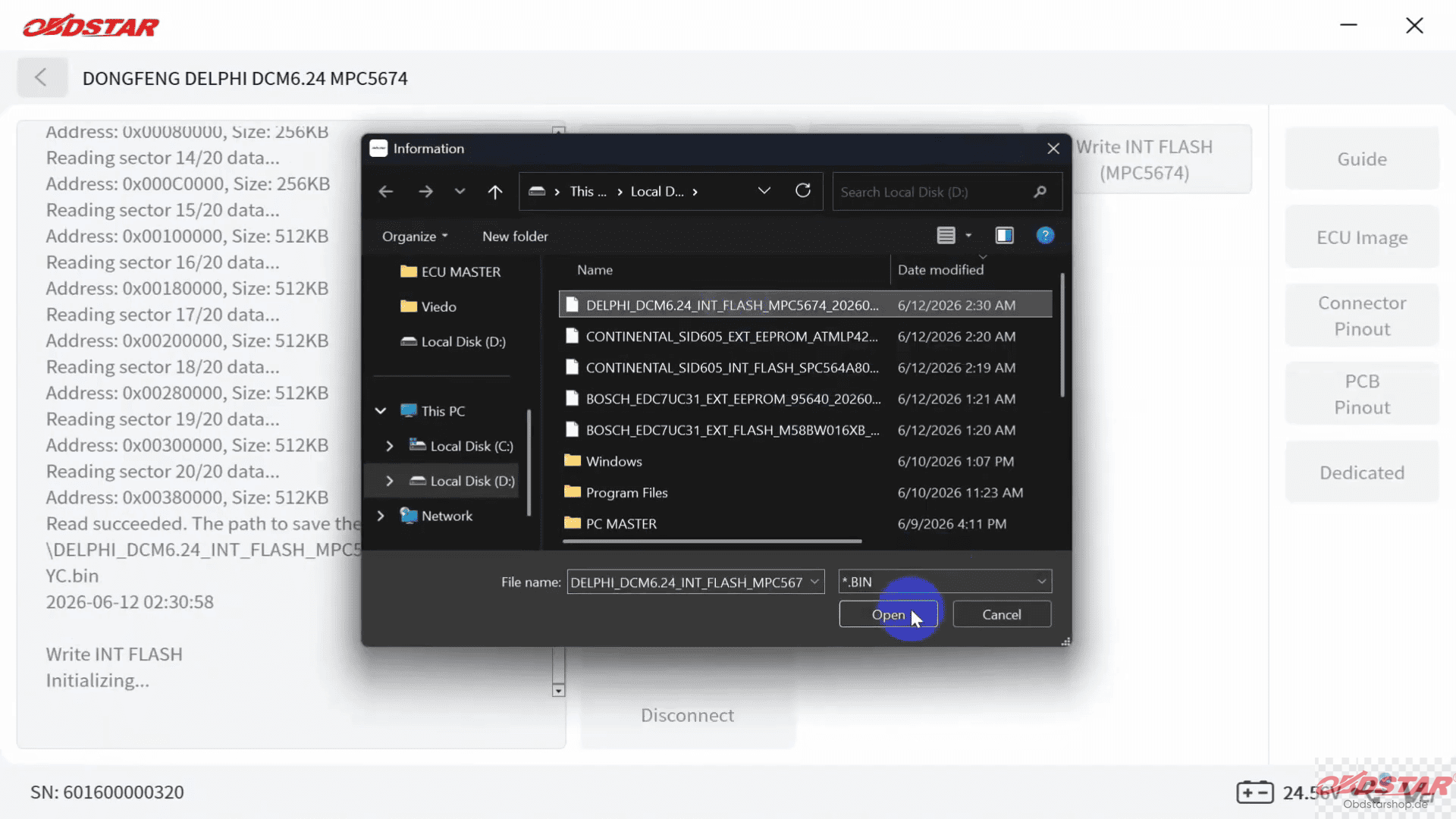
Task: Click the Windows folder icon
Action: pos(573,460)
